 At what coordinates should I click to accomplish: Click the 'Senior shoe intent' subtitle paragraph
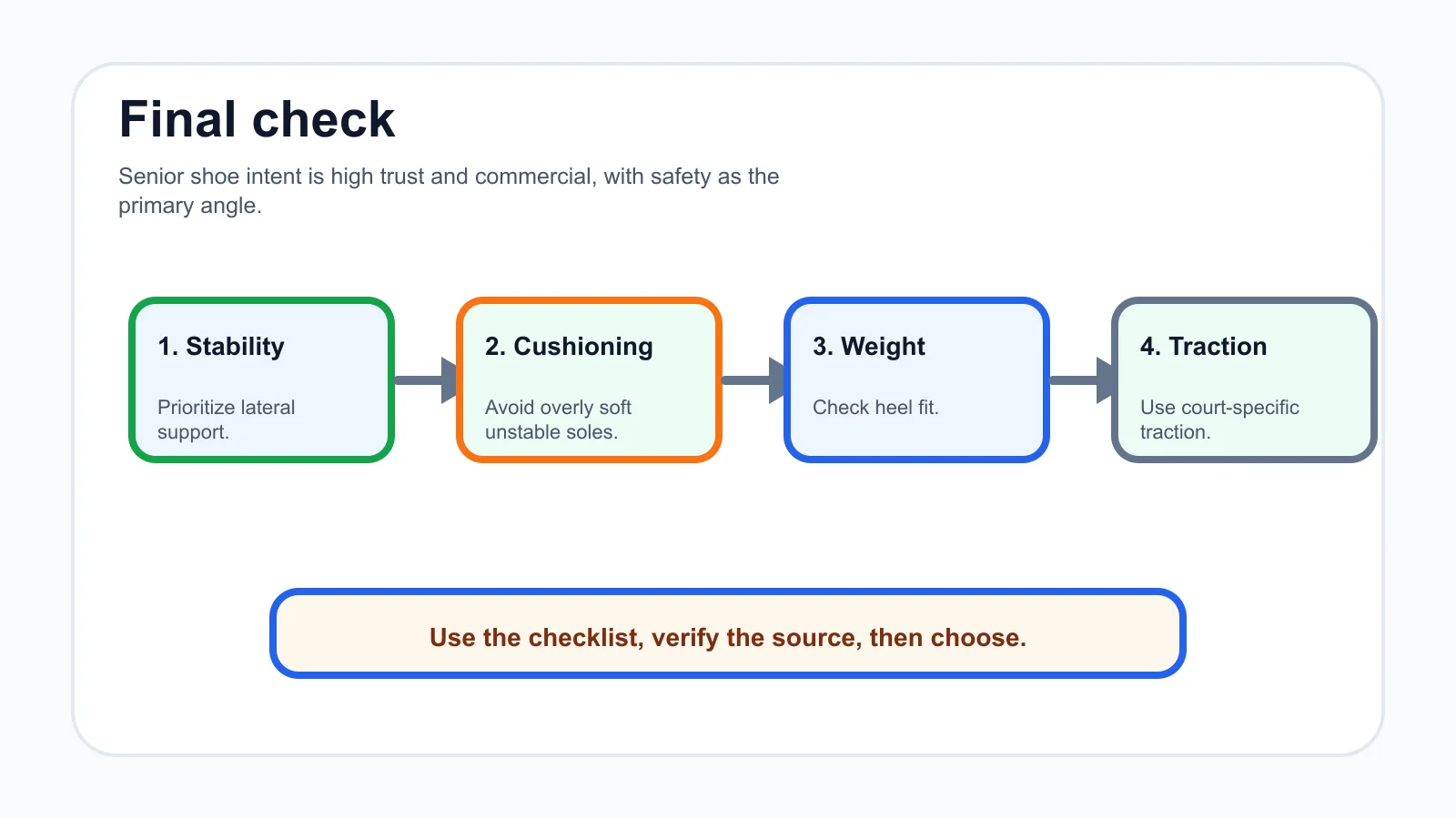449,190
